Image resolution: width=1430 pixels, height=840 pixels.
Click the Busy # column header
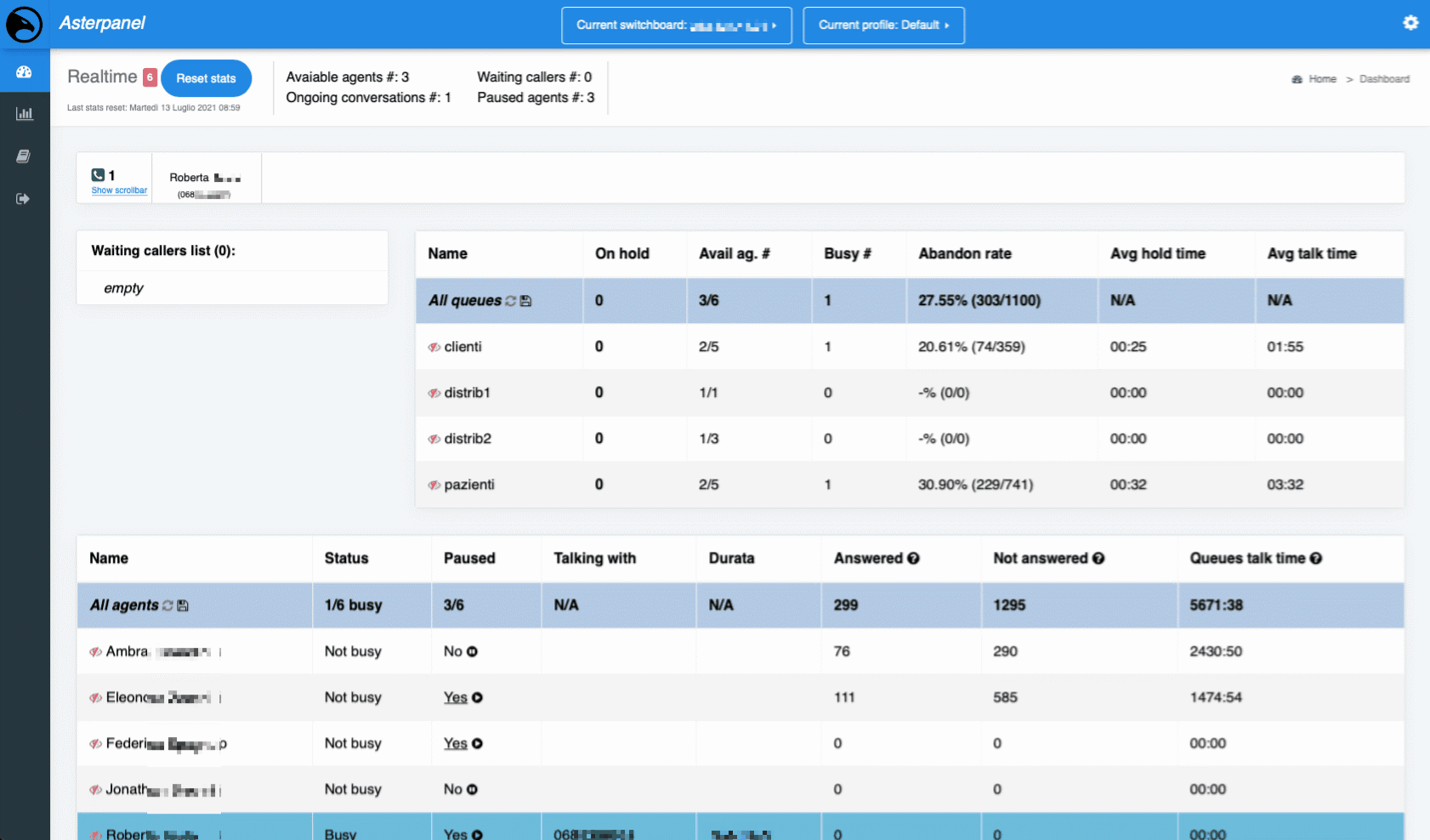click(848, 253)
